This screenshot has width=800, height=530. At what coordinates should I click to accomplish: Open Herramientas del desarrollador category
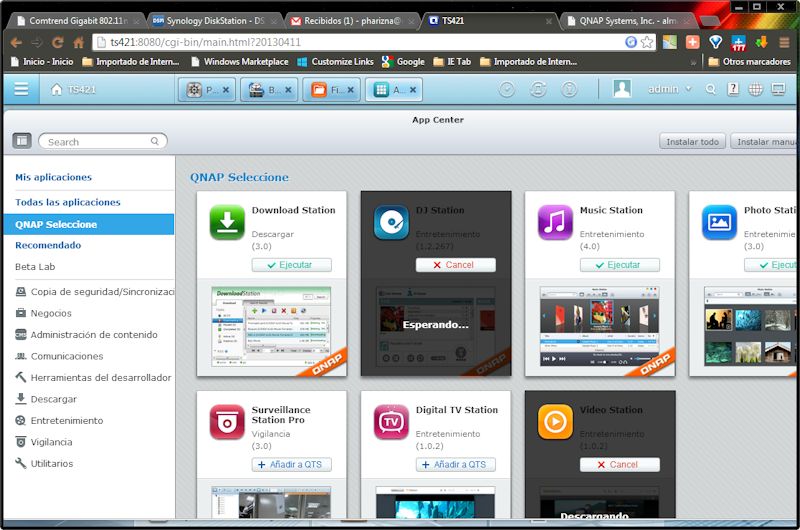[x=93, y=377]
